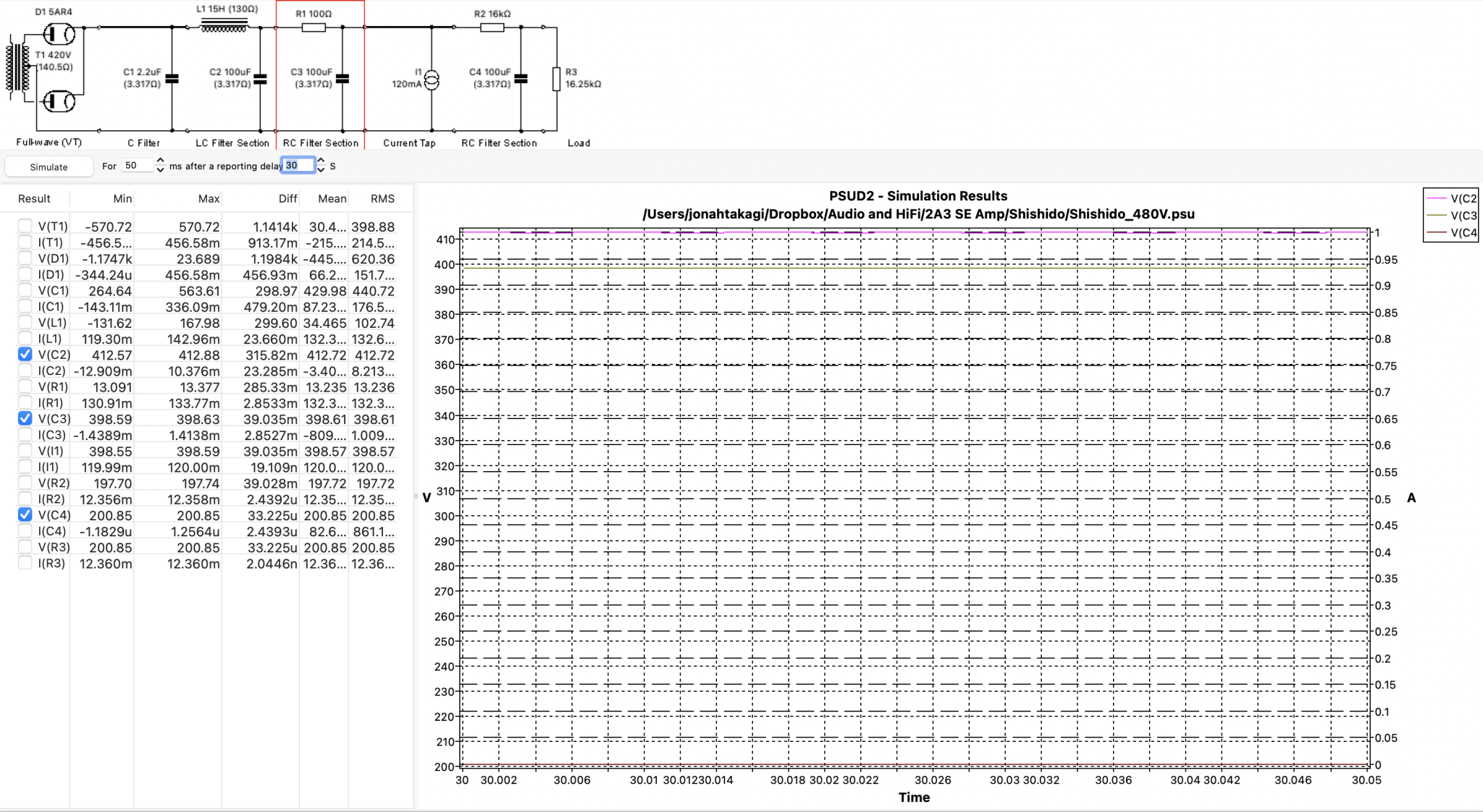The height and width of the screenshot is (812, 1483).
Task: Uncheck the V(C4) trace checkbox
Action: coord(25,515)
